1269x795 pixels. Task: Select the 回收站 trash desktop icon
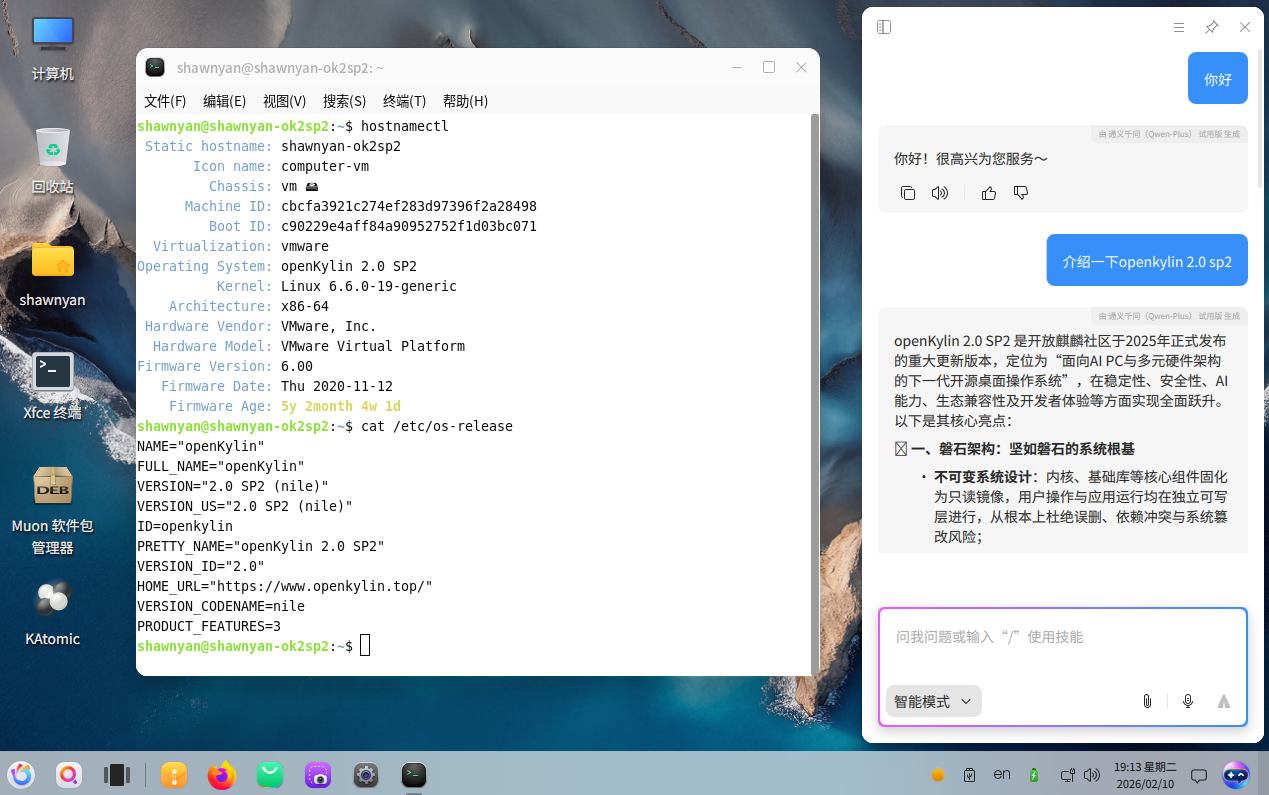[x=52, y=160]
